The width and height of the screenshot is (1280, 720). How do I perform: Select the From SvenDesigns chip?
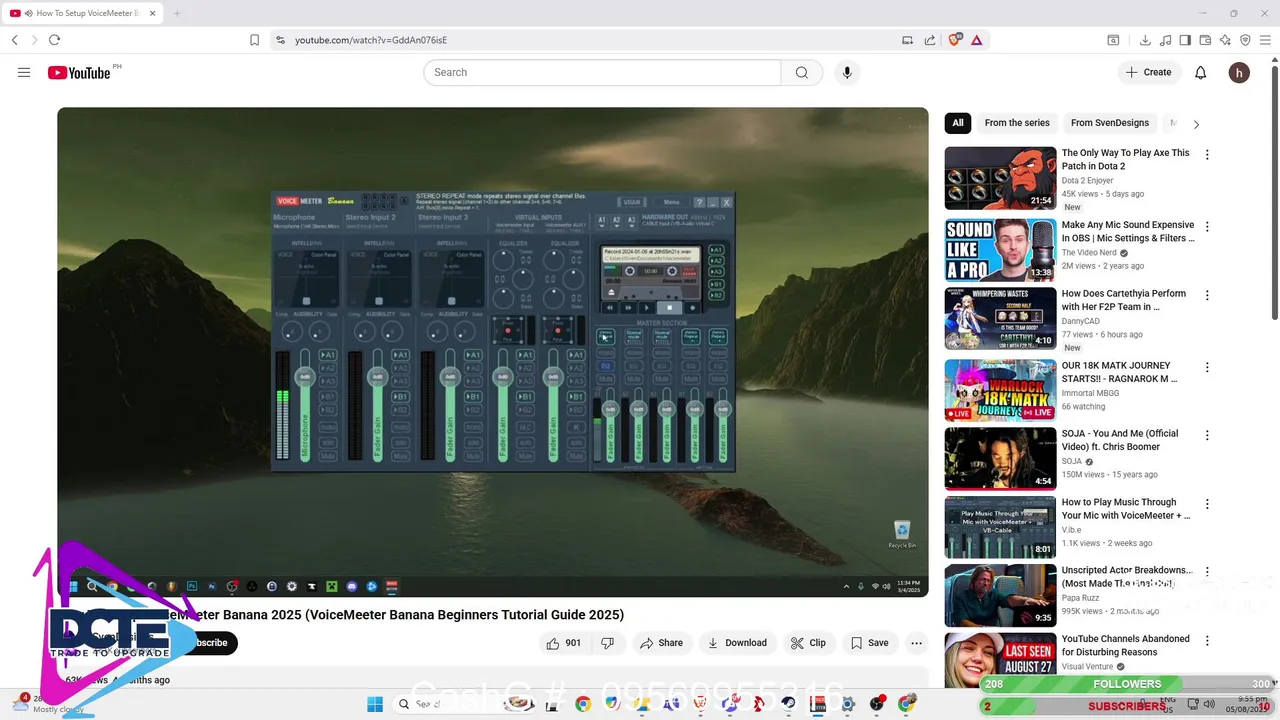[1110, 123]
